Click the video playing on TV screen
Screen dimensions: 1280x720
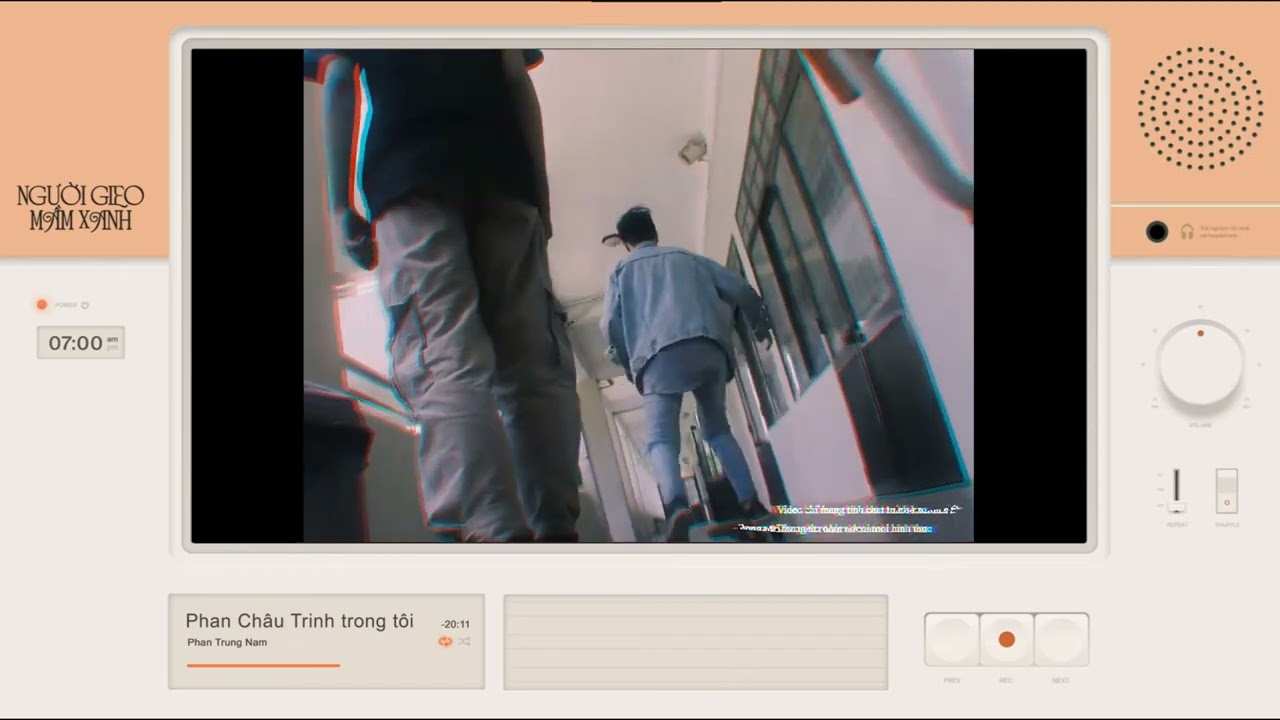coord(638,296)
